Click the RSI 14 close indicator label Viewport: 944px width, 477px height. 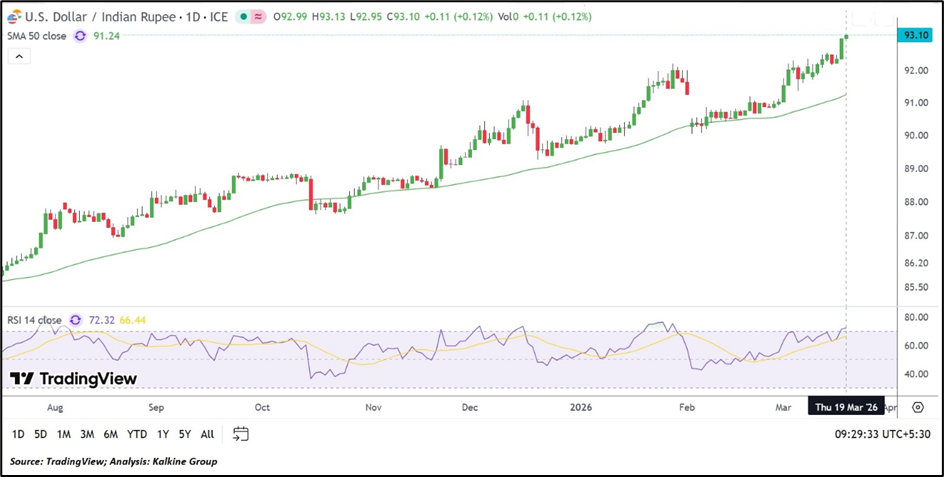33,320
